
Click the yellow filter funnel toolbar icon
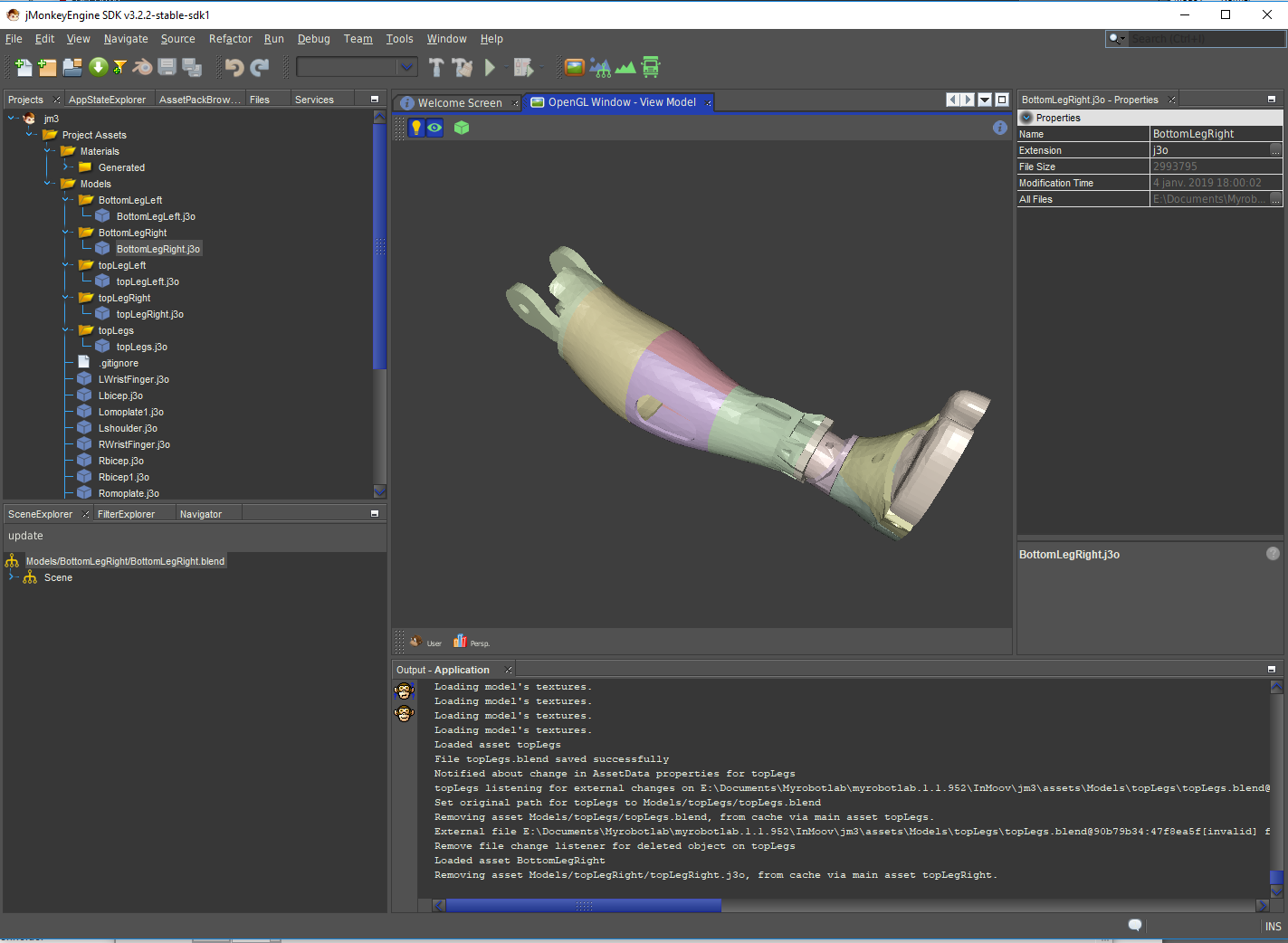119,67
